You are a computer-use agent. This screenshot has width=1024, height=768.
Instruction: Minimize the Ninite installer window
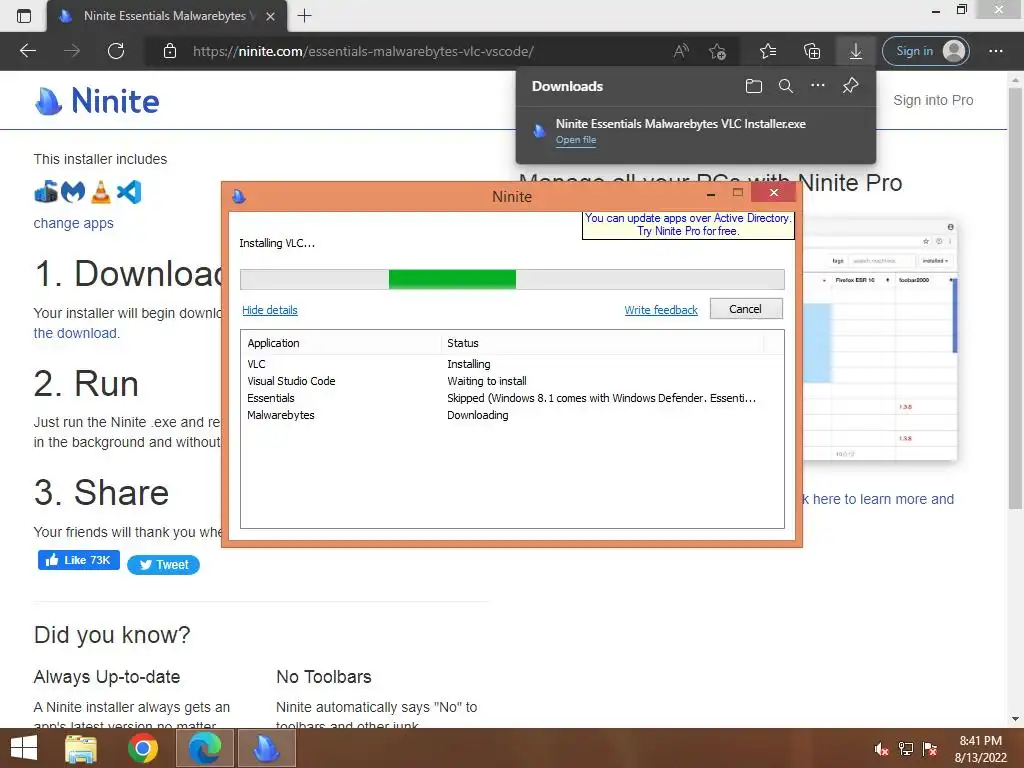coord(711,193)
